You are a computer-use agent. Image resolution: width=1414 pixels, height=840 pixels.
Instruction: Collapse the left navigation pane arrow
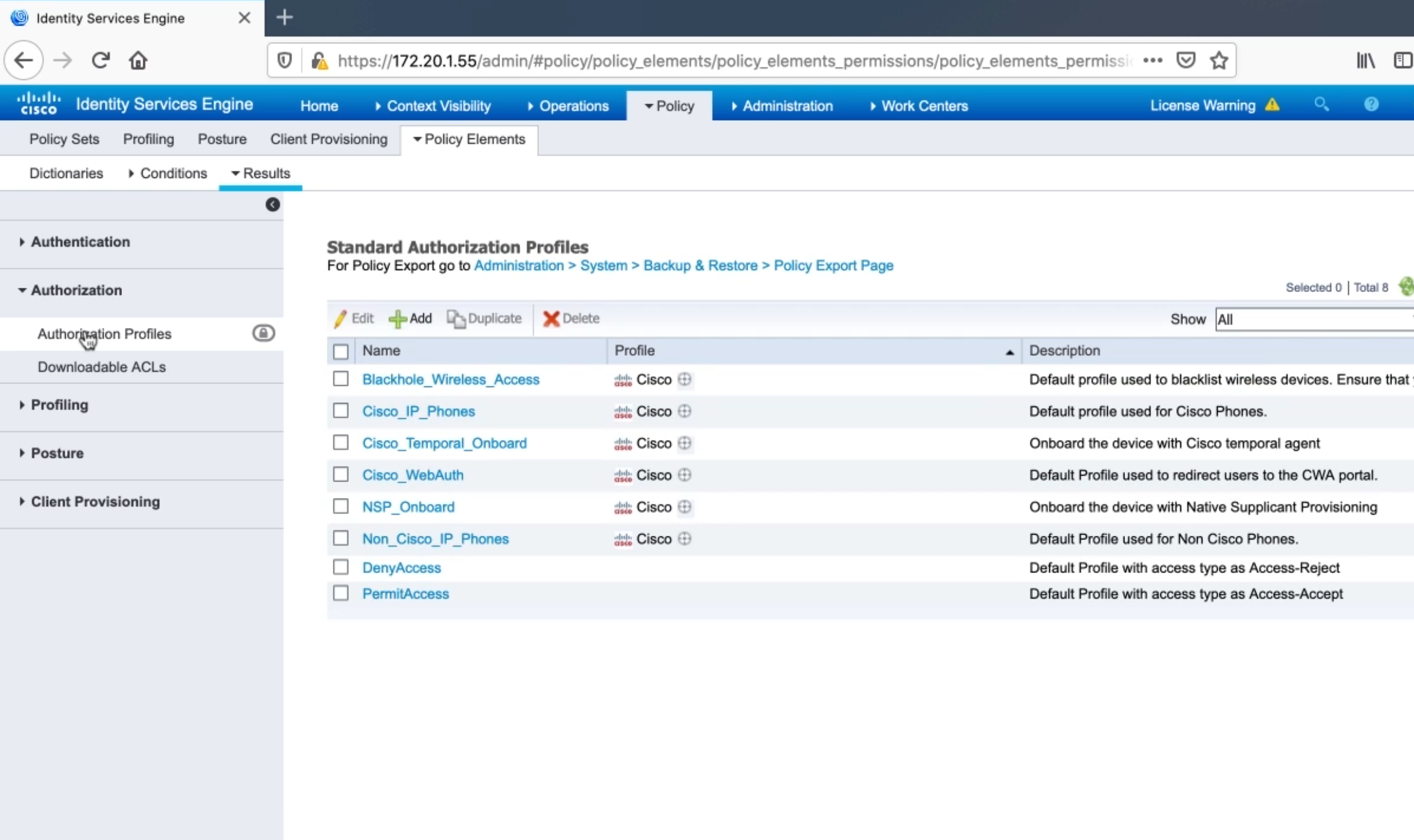tap(273, 204)
